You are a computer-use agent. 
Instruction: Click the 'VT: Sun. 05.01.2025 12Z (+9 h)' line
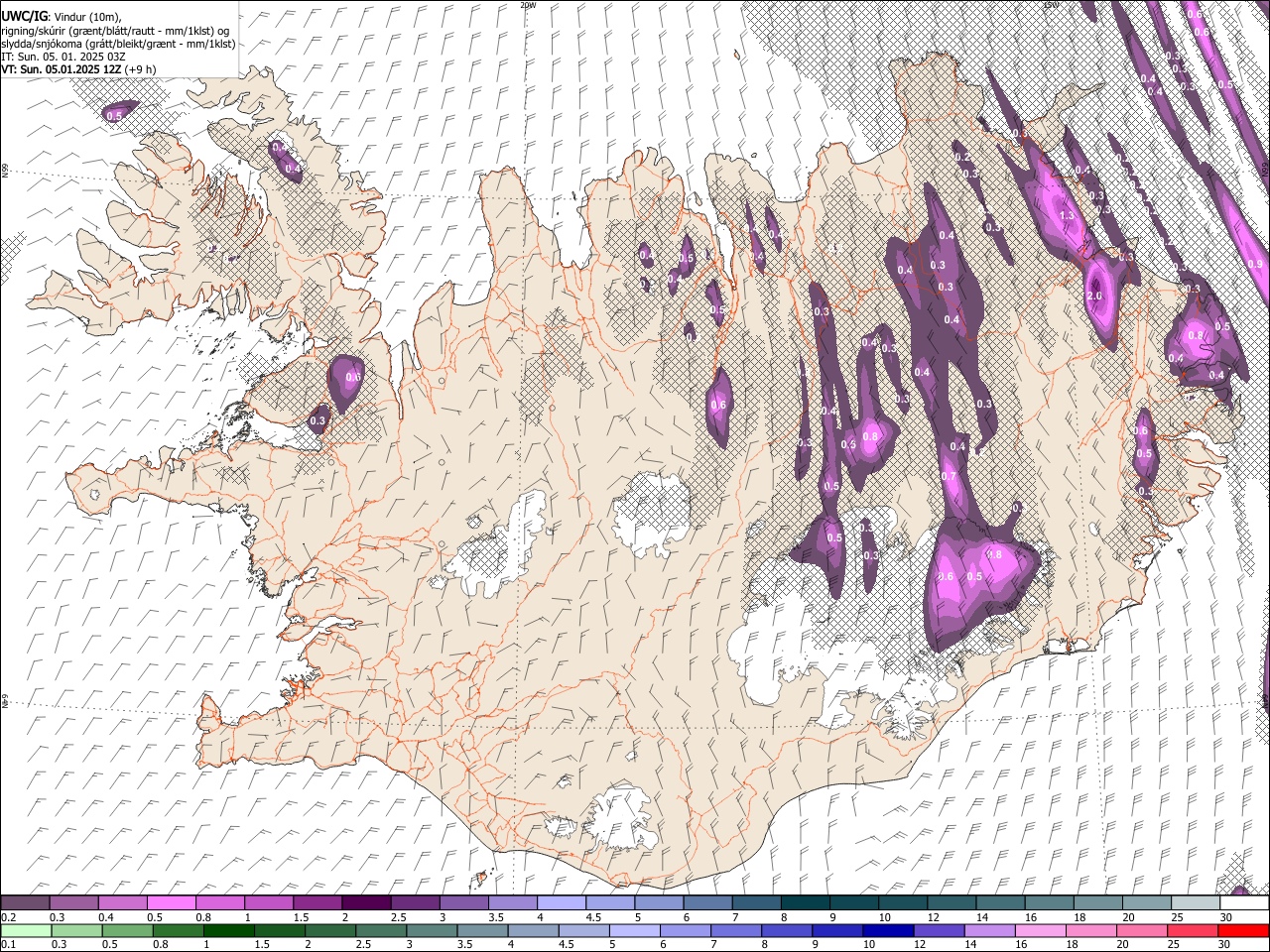(x=78, y=69)
